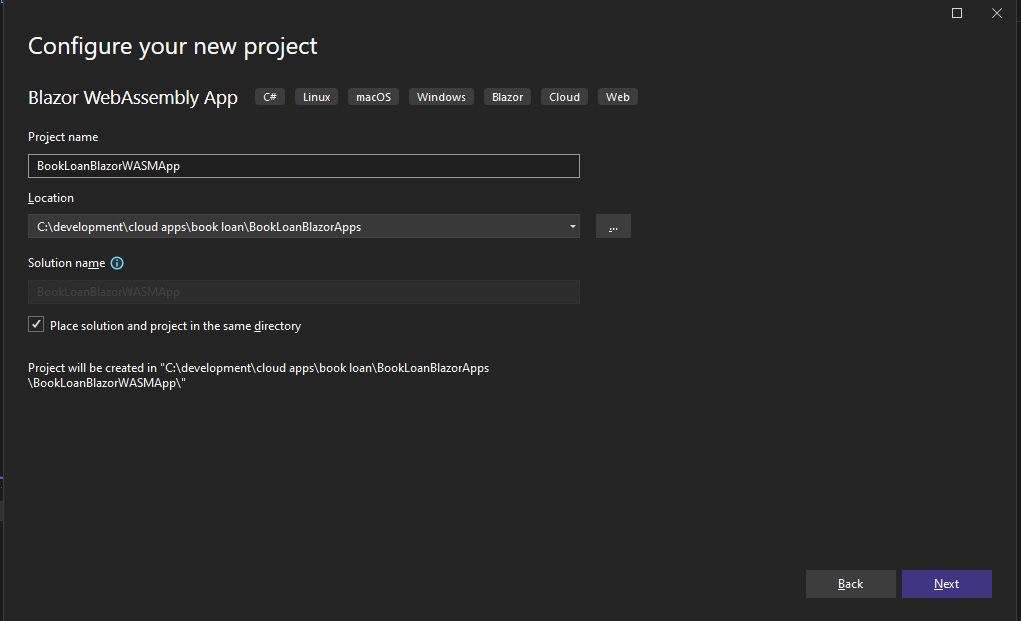Click the checkbox label about same directory
This screenshot has height=621, width=1021.
(x=175, y=326)
